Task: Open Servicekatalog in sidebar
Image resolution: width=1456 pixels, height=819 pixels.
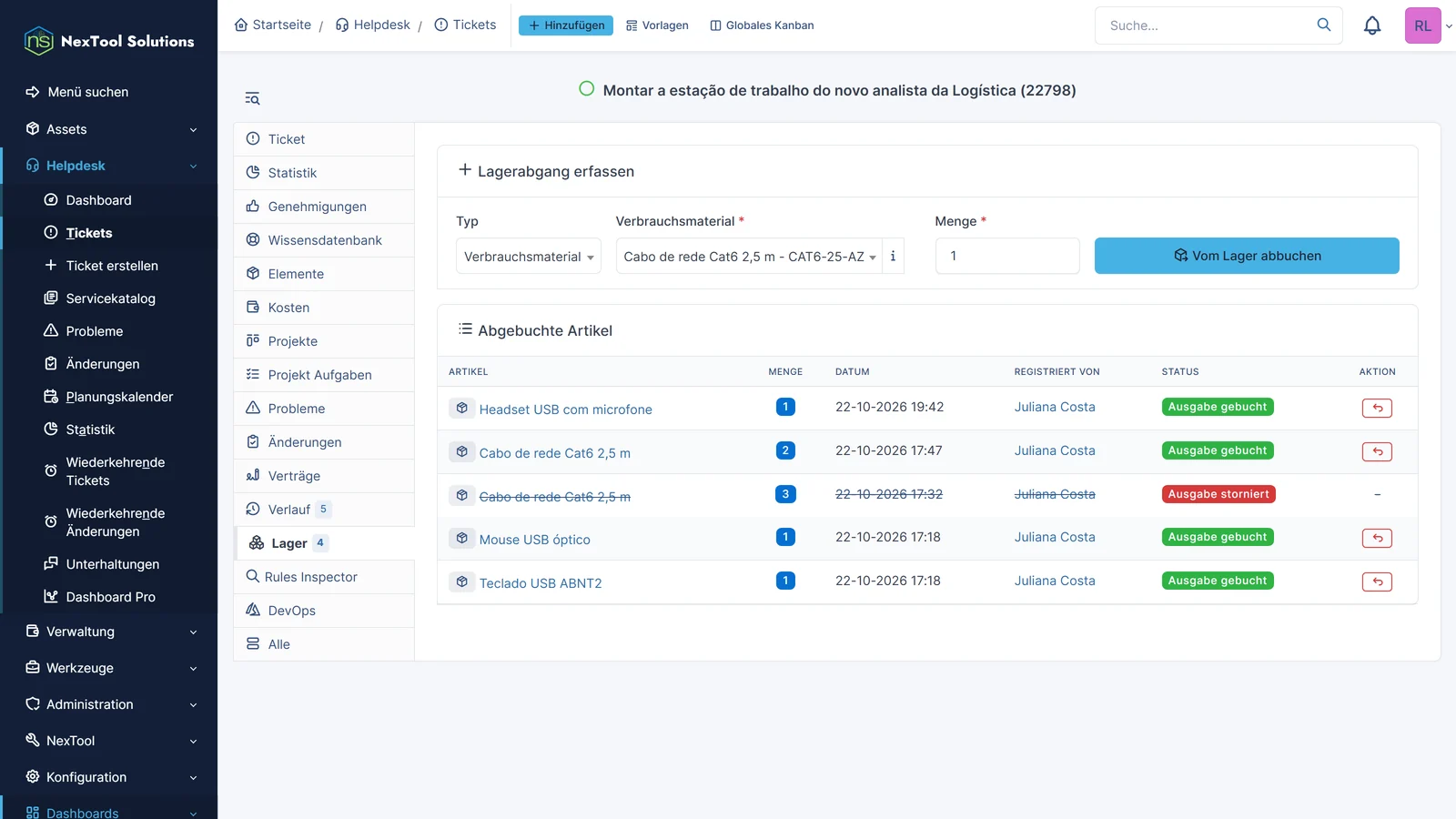Action: (110, 298)
